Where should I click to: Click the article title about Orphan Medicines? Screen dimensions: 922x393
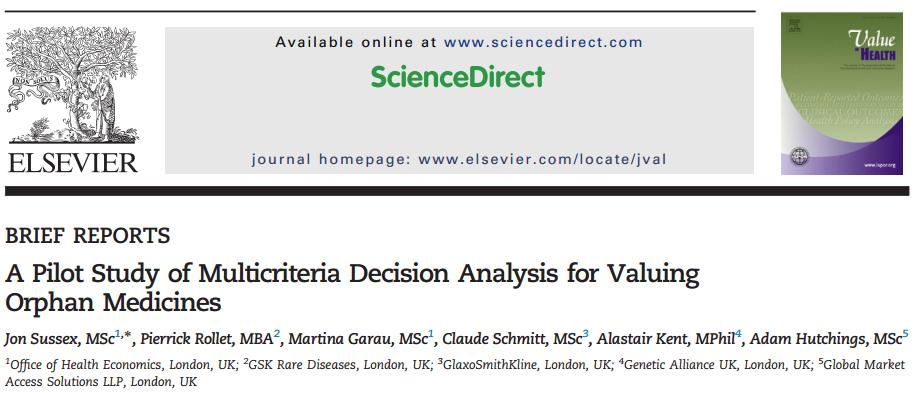click(x=352, y=288)
